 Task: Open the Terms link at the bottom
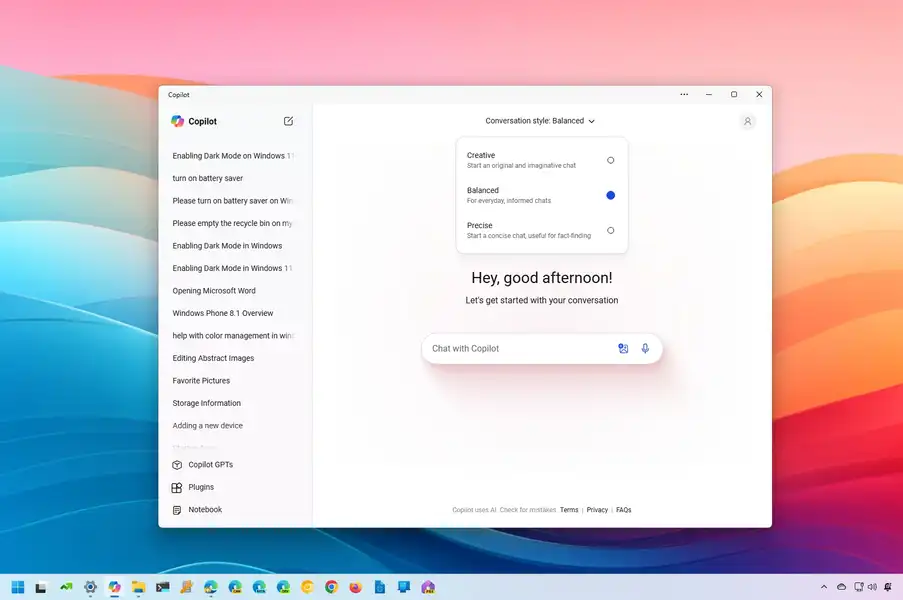(569, 509)
